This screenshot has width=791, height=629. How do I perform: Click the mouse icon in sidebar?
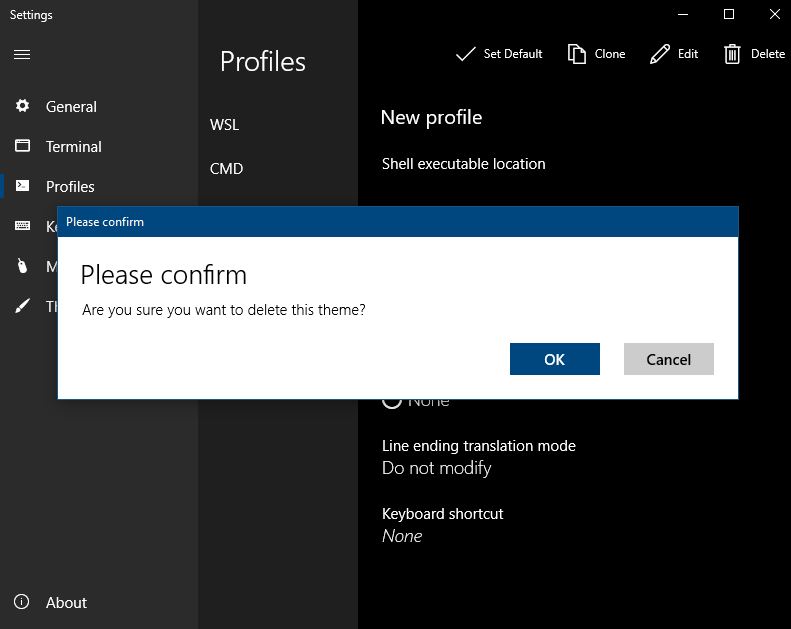pyautogui.click(x=22, y=265)
